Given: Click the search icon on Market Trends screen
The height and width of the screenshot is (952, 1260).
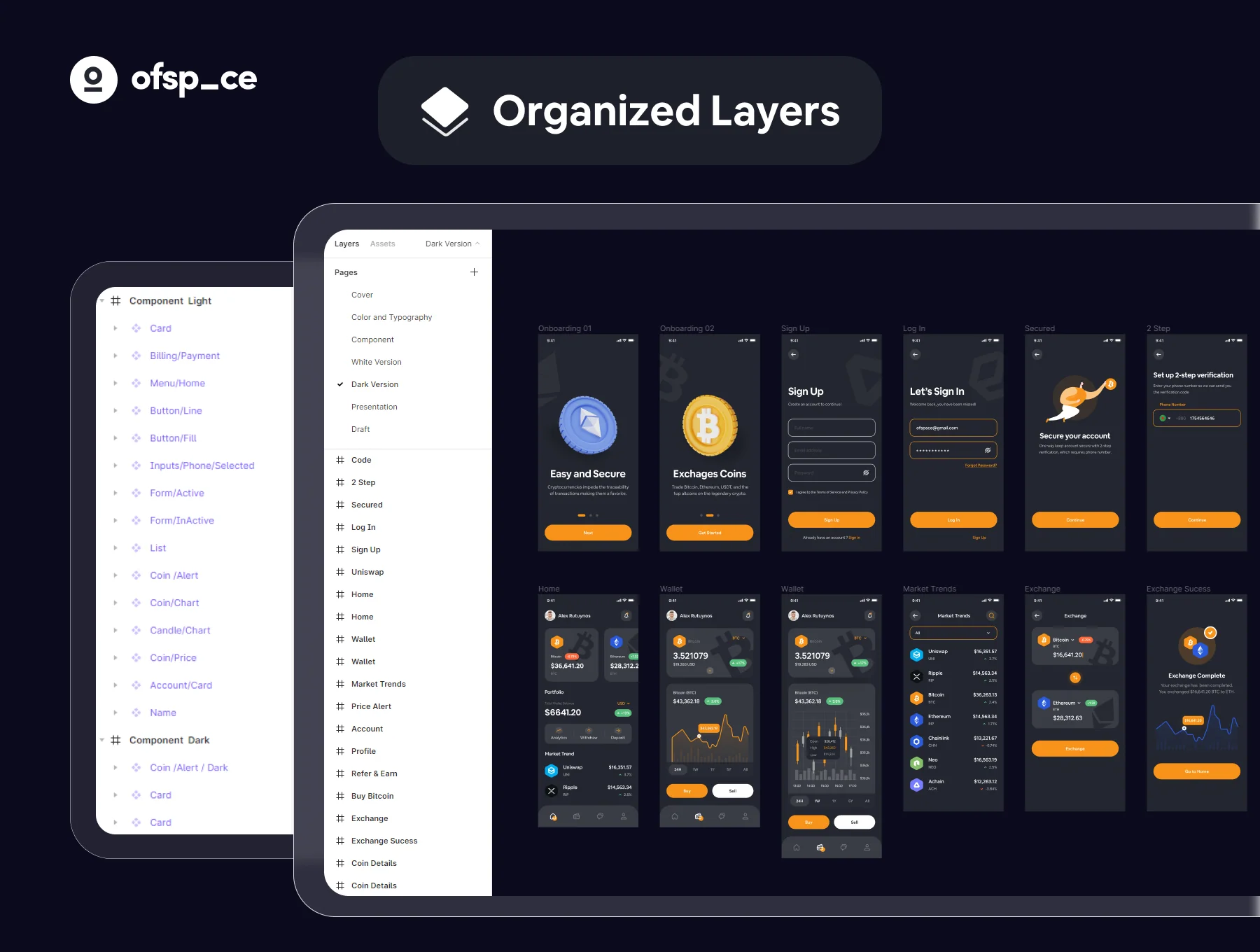Looking at the screenshot, I should click(x=991, y=616).
